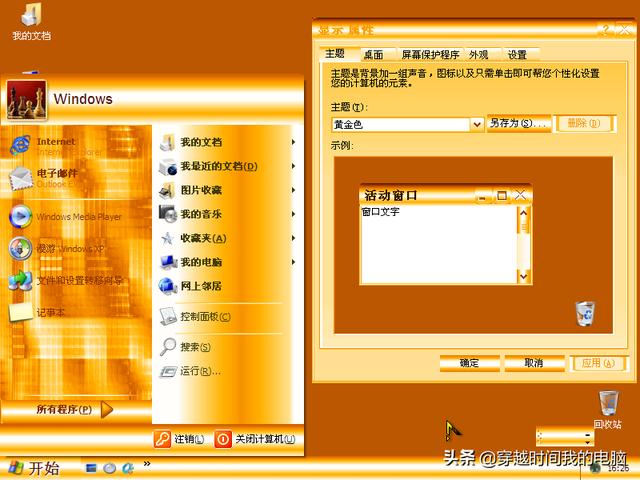Click the 应用(A) apply button
Viewport: 640px width, 480px height.
point(598,363)
